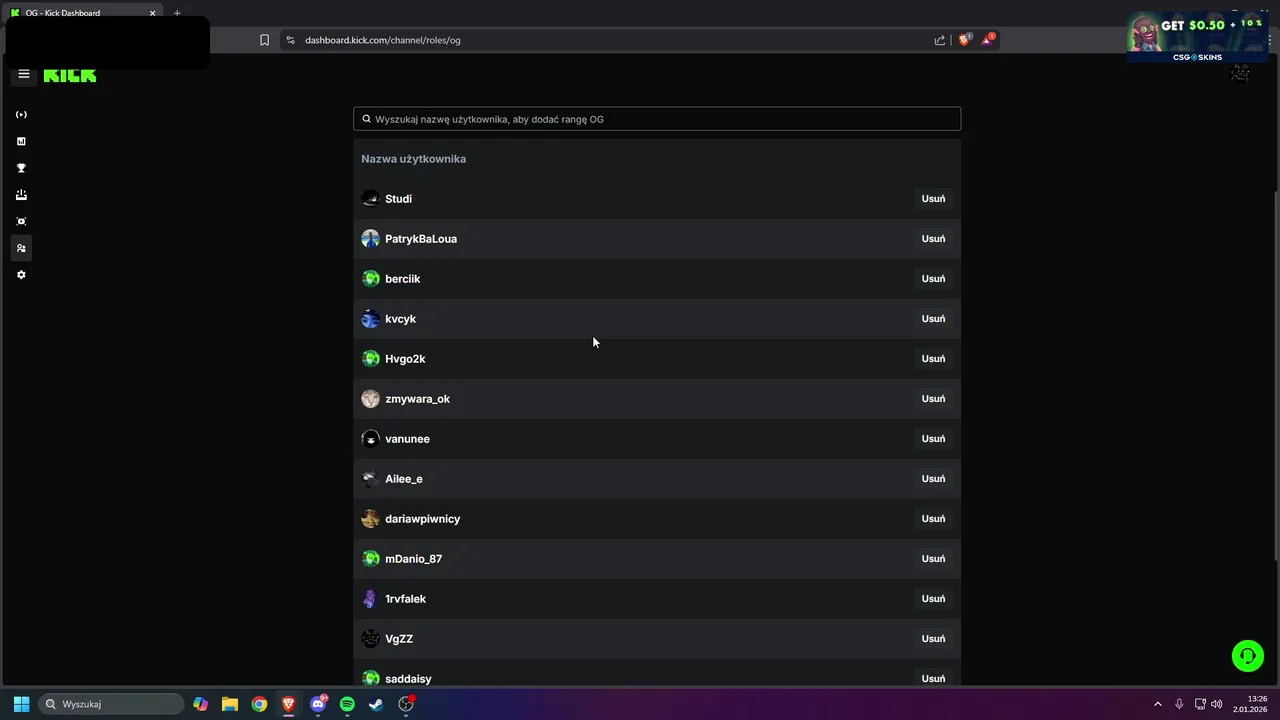Click Usuń next to 1rvfalek
The height and width of the screenshot is (720, 1280).
(x=933, y=599)
